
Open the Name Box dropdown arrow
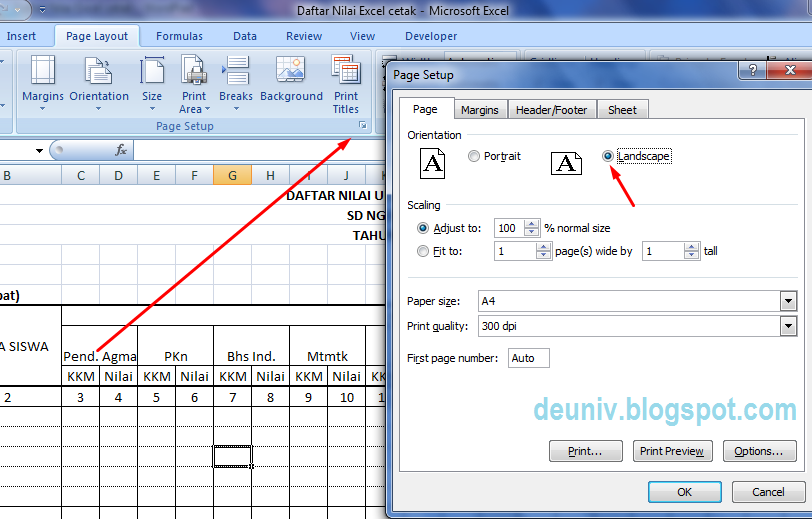(x=39, y=151)
